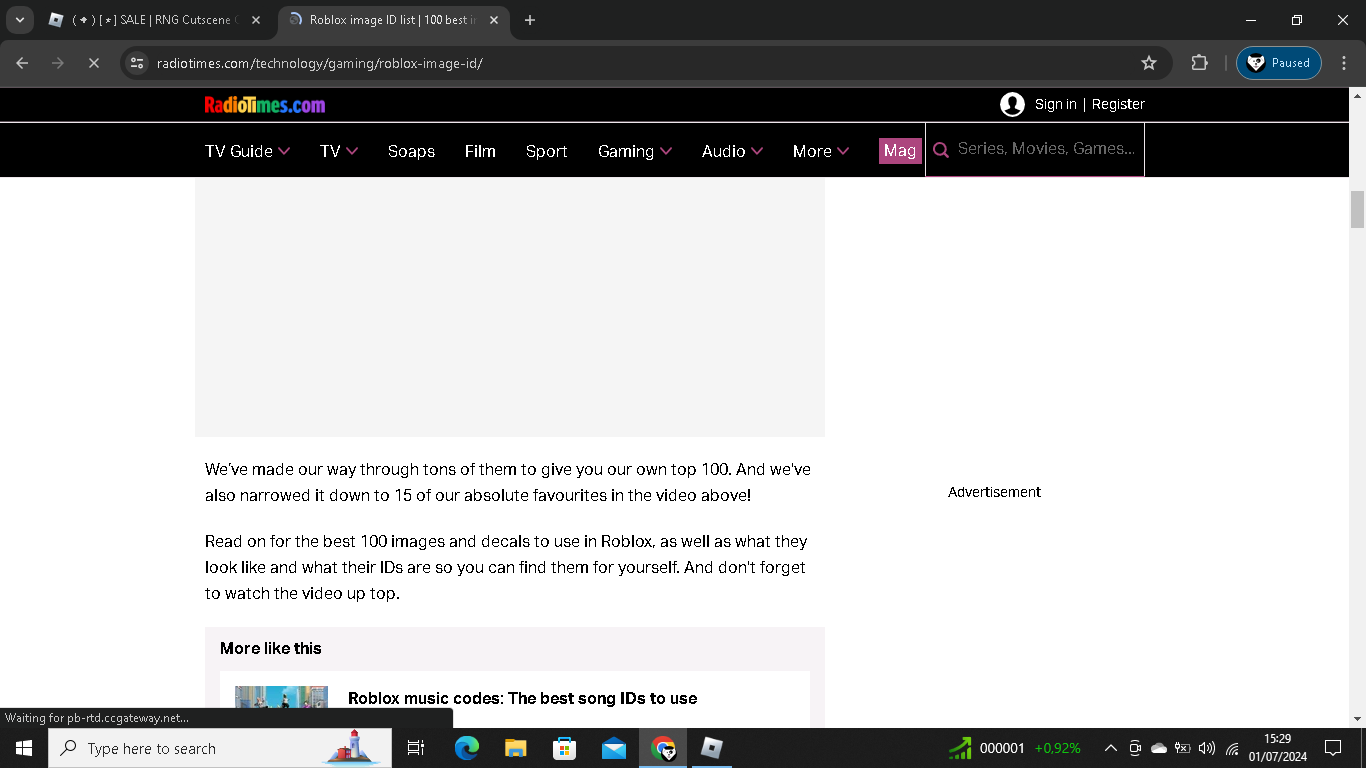Expand the More dropdown menu
The width and height of the screenshot is (1366, 768).
(821, 151)
